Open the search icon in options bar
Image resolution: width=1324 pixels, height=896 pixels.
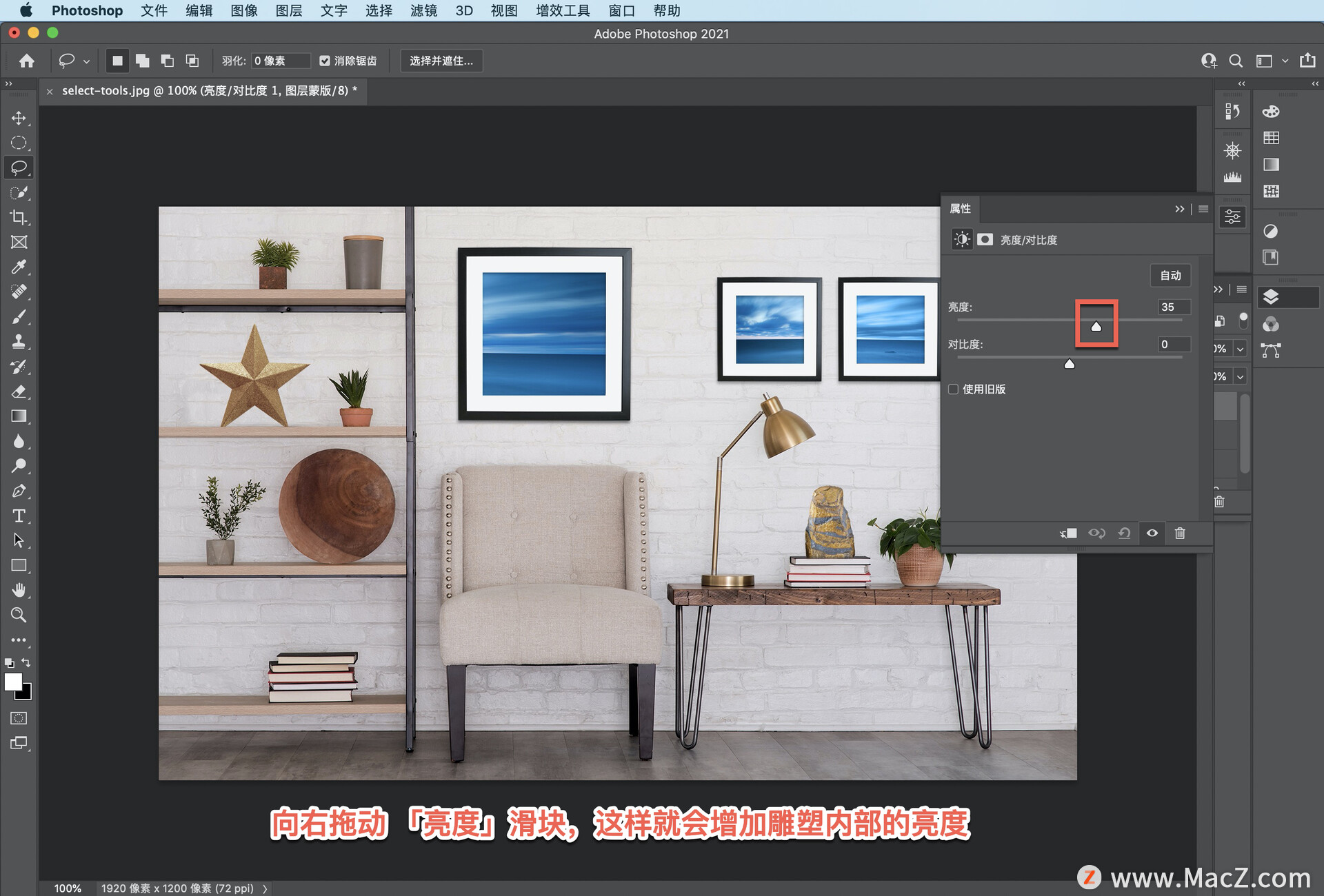(x=1236, y=61)
